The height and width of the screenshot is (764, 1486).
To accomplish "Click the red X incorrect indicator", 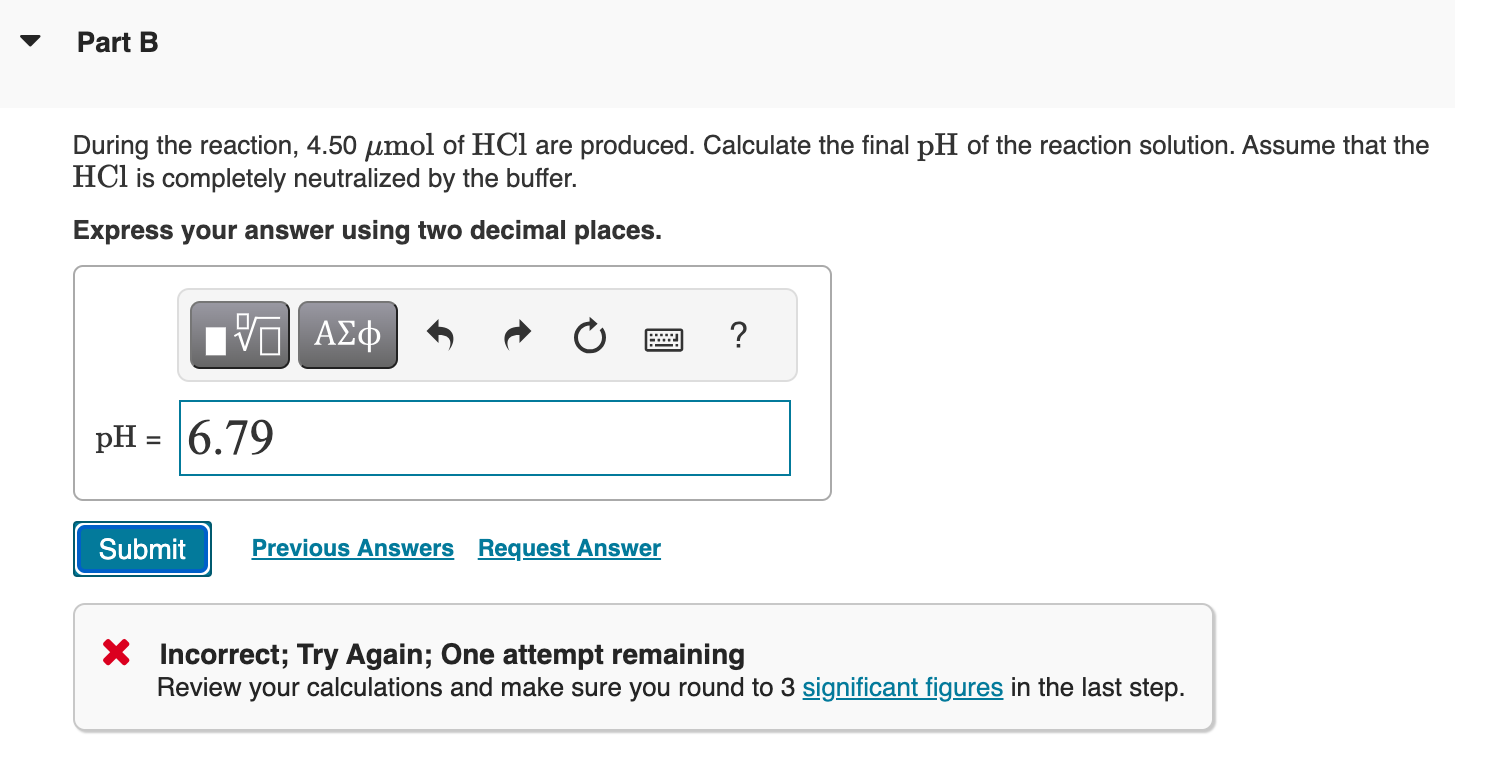I will (115, 652).
